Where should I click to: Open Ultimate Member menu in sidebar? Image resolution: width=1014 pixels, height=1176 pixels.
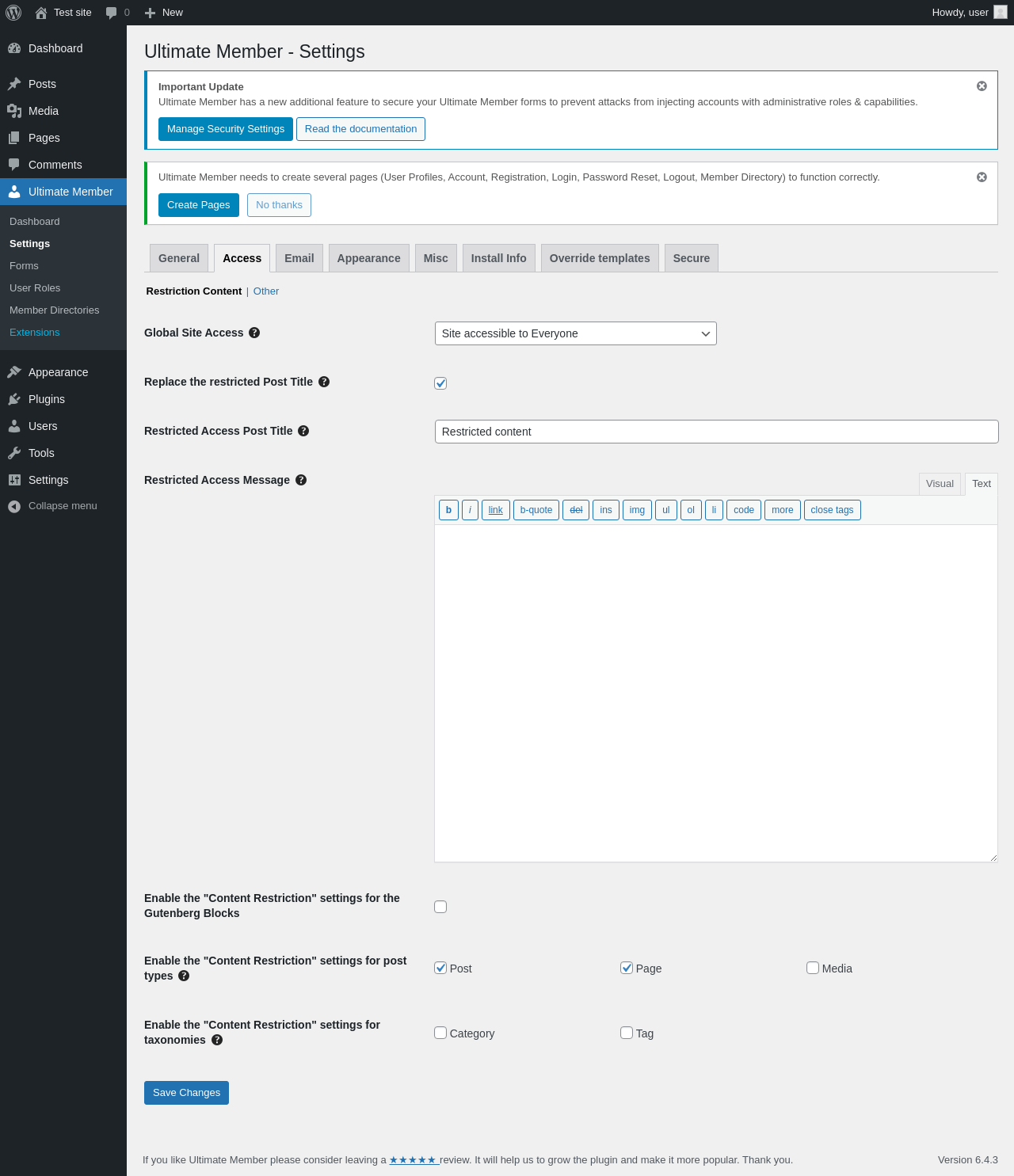(63, 192)
